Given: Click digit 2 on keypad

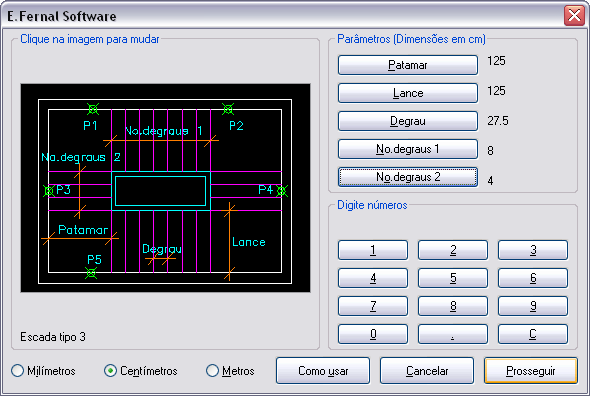Looking at the screenshot, I should click(x=453, y=250).
